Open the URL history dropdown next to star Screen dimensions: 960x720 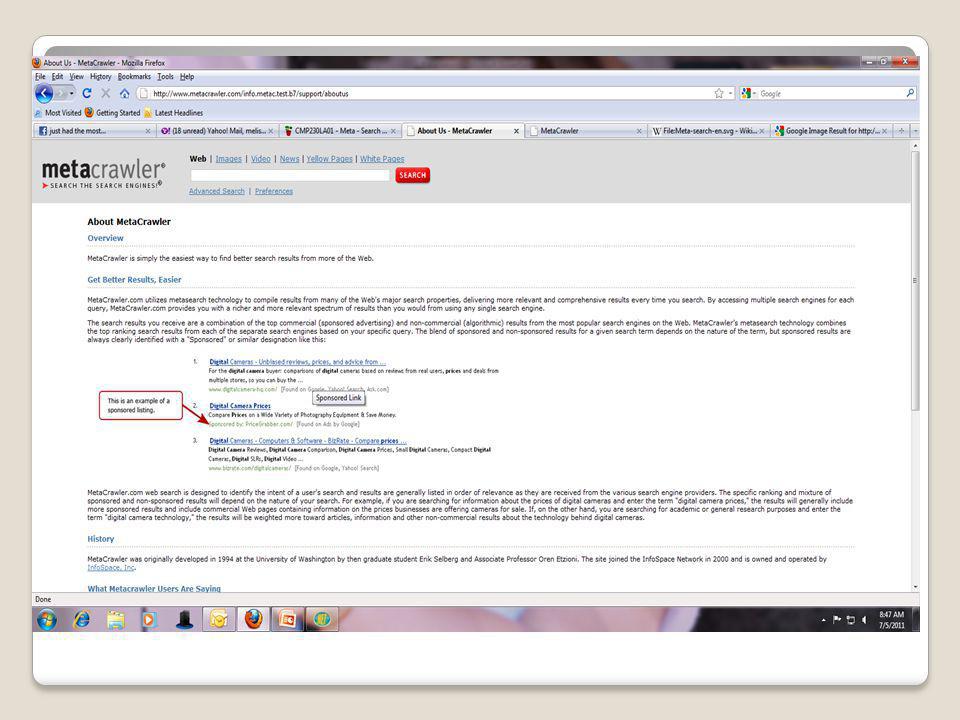[730, 94]
